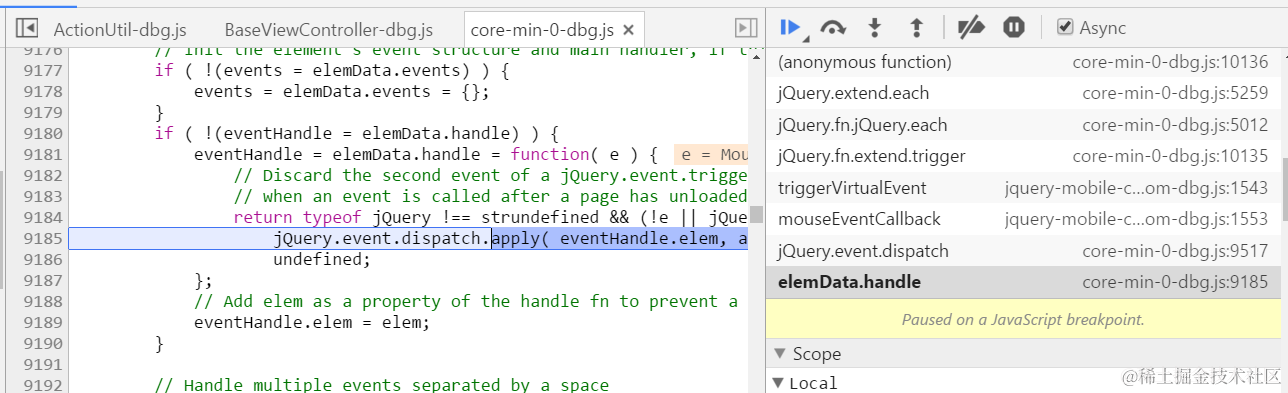
Task: Open jquery-mobile dbg.js:1543 source link
Action: pyautogui.click(x=1136, y=188)
